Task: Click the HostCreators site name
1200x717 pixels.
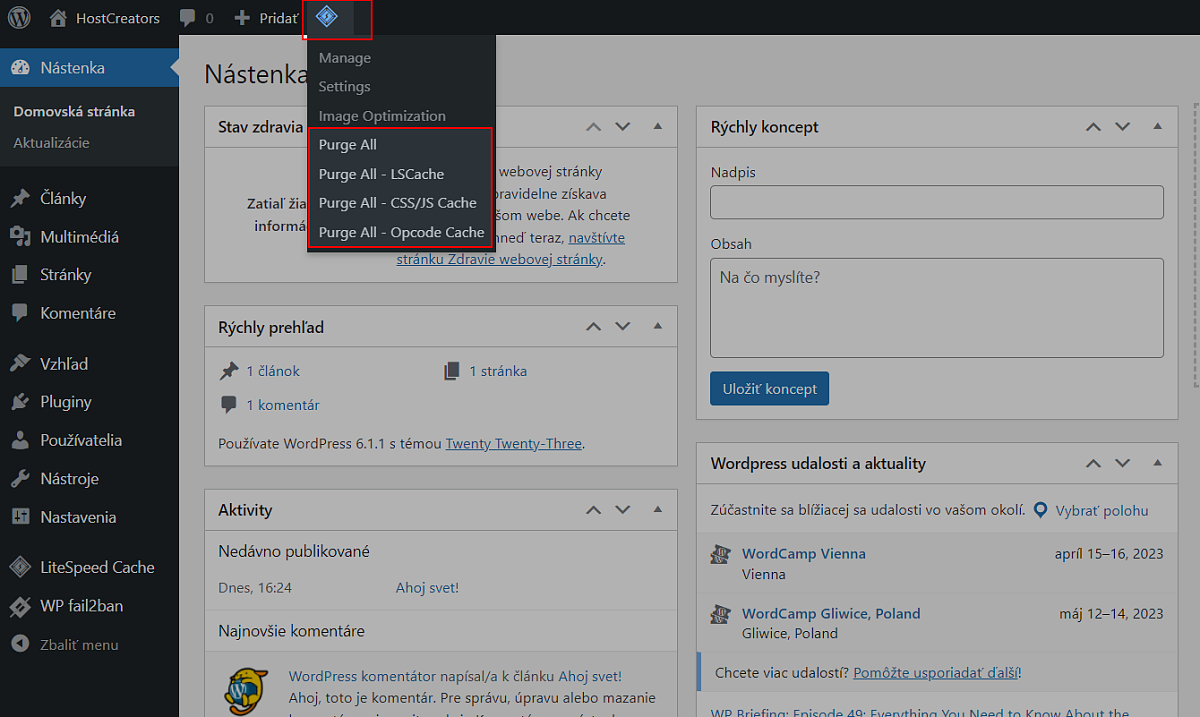Action: [117, 18]
